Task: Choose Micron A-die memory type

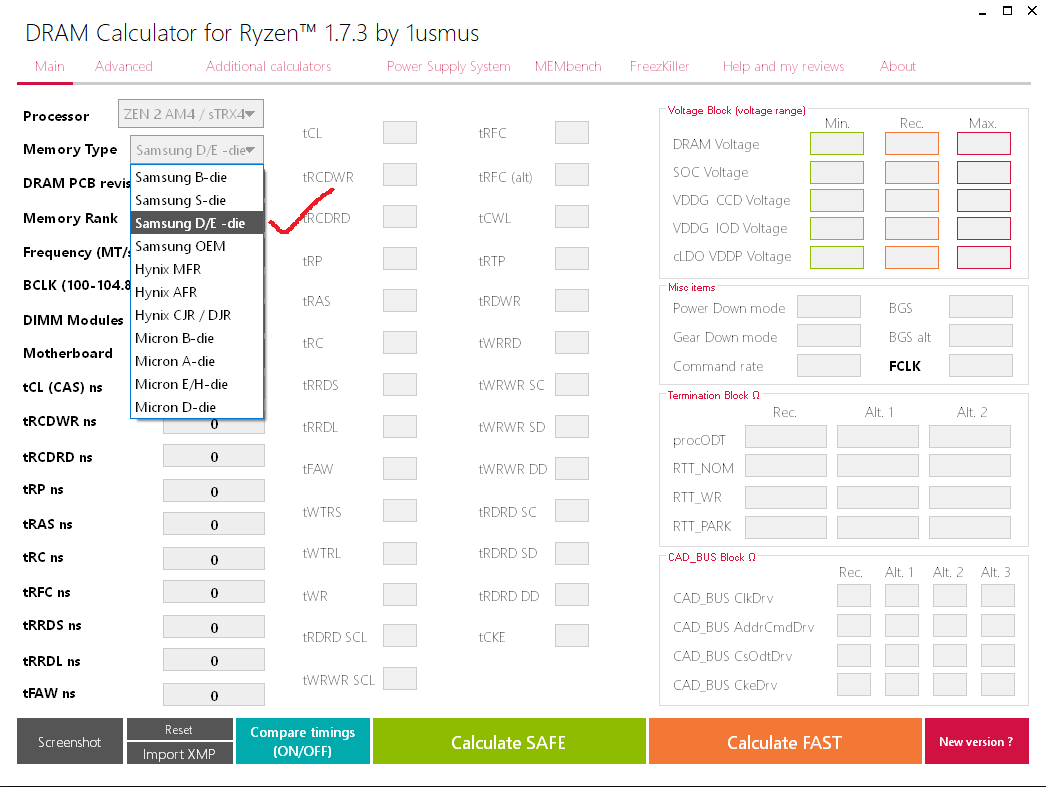Action: (x=197, y=361)
